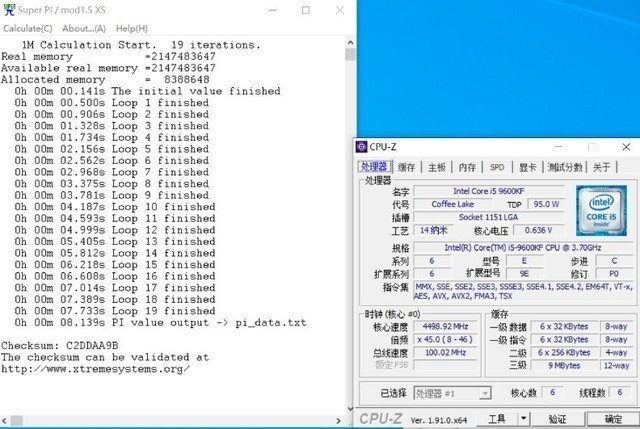The width and height of the screenshot is (640, 429).
Task: Click the 12-way associativity field
Action: click(616, 366)
